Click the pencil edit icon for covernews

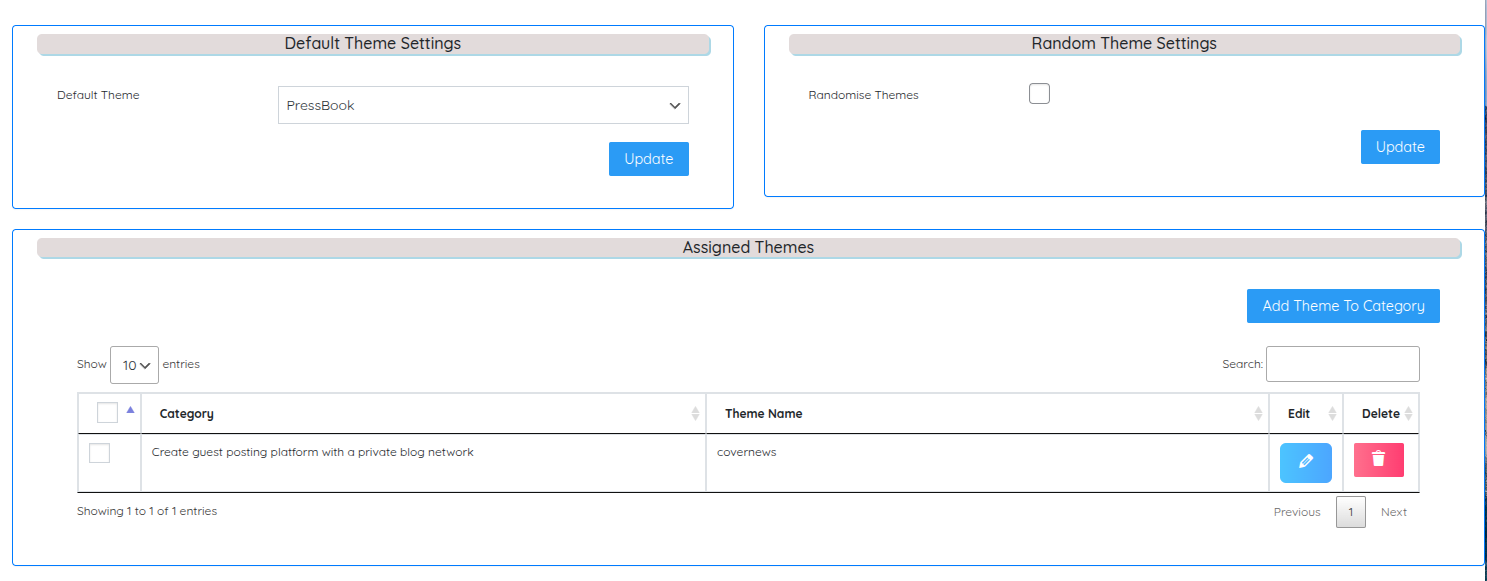[x=1305, y=462]
